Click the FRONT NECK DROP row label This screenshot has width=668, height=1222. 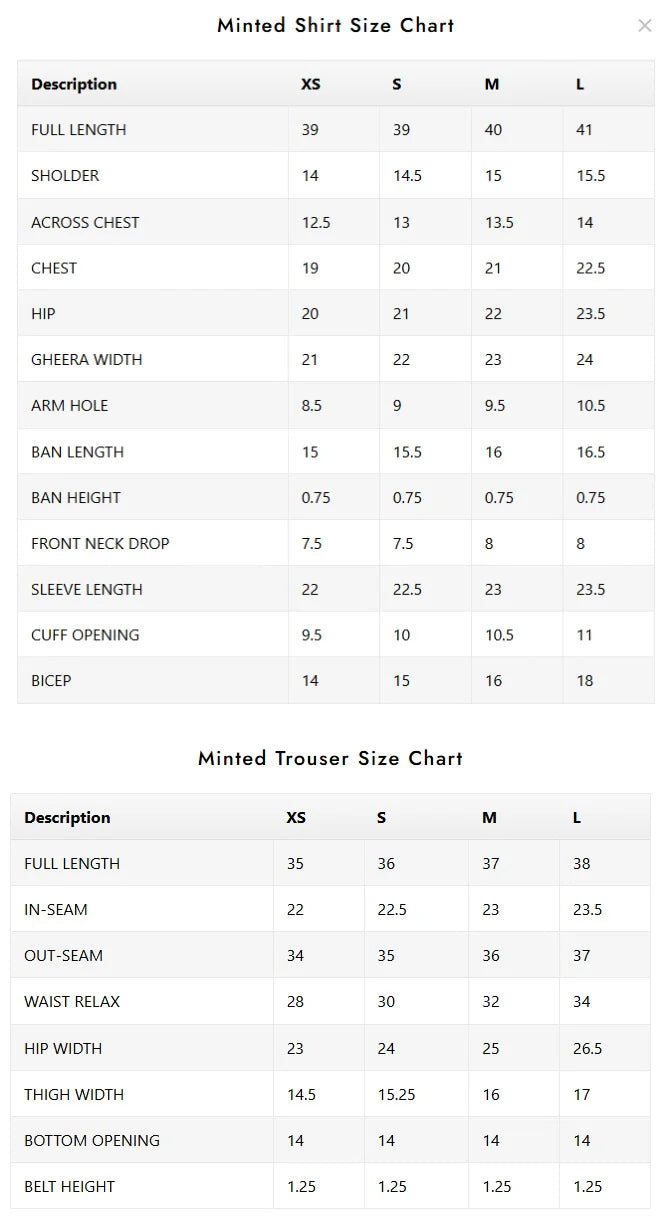tap(100, 544)
